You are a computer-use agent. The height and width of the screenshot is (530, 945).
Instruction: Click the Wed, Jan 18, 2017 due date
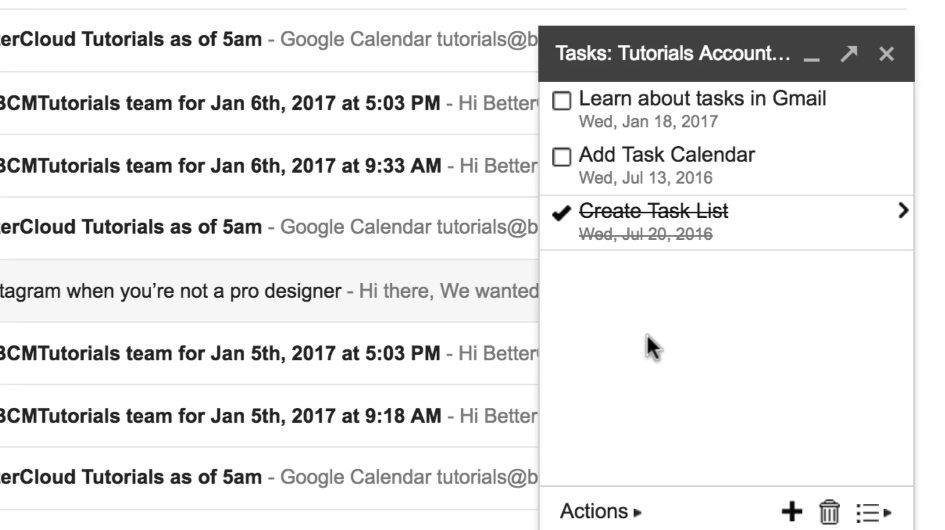point(648,122)
